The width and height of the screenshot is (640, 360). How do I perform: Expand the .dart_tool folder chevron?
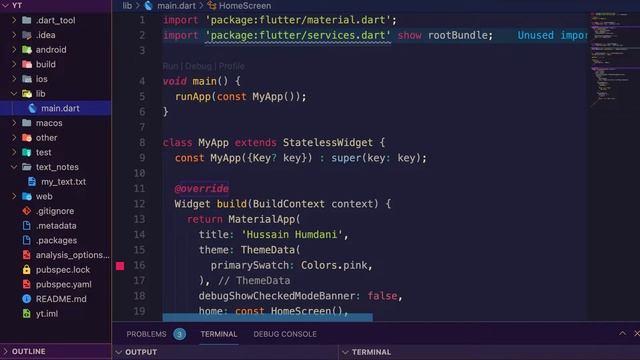(x=14, y=20)
